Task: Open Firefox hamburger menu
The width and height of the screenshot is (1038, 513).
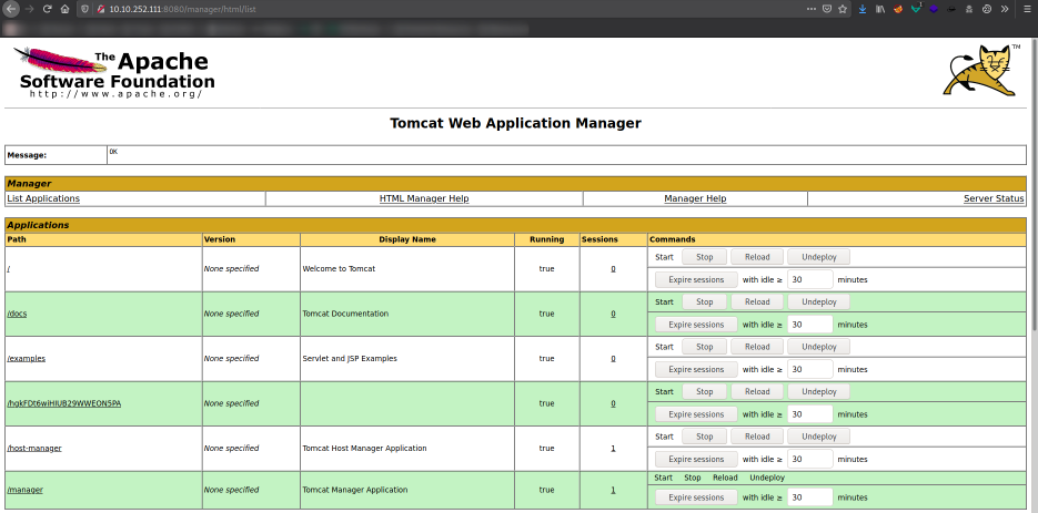Action: [x=1027, y=9]
